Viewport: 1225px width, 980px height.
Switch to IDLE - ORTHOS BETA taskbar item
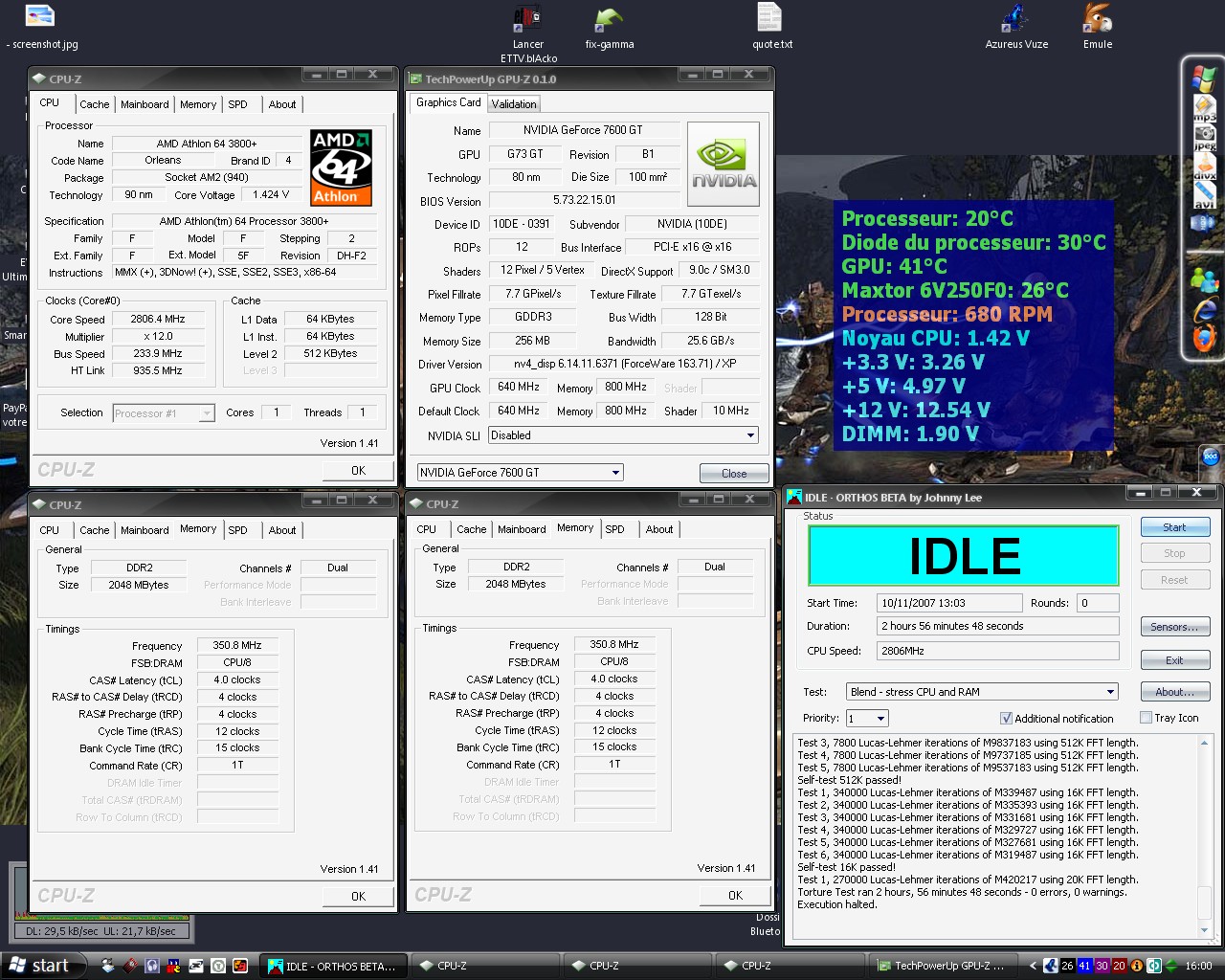333,966
